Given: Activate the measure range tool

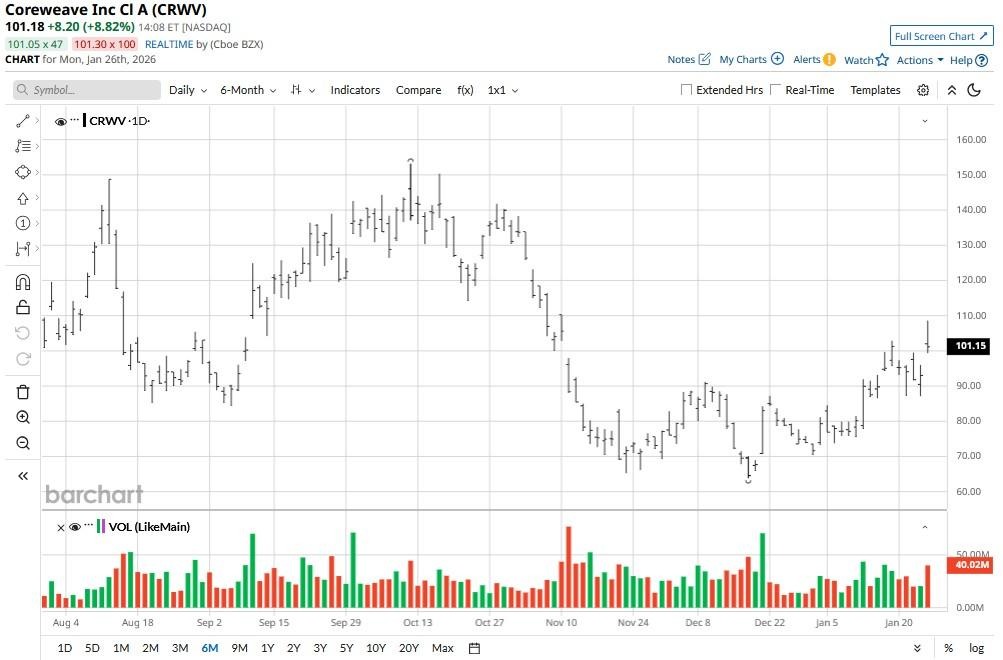Looking at the screenshot, I should 22,249.
